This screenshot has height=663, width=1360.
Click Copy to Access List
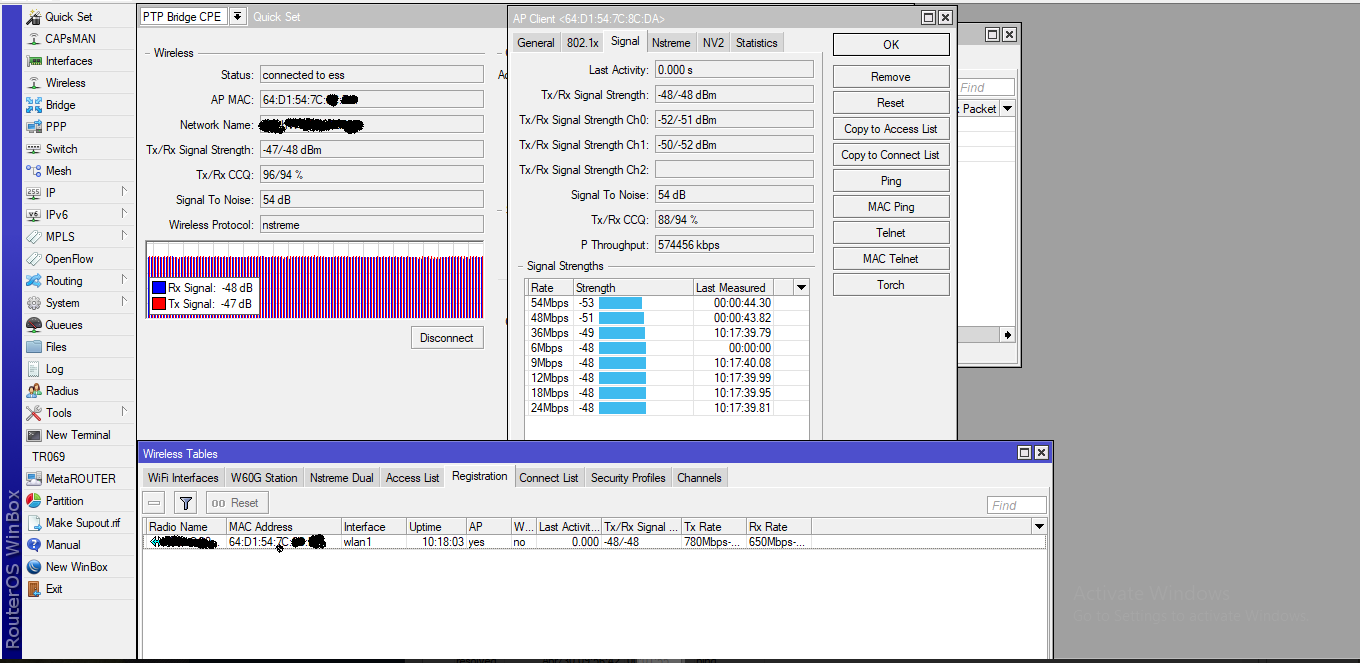(890, 128)
